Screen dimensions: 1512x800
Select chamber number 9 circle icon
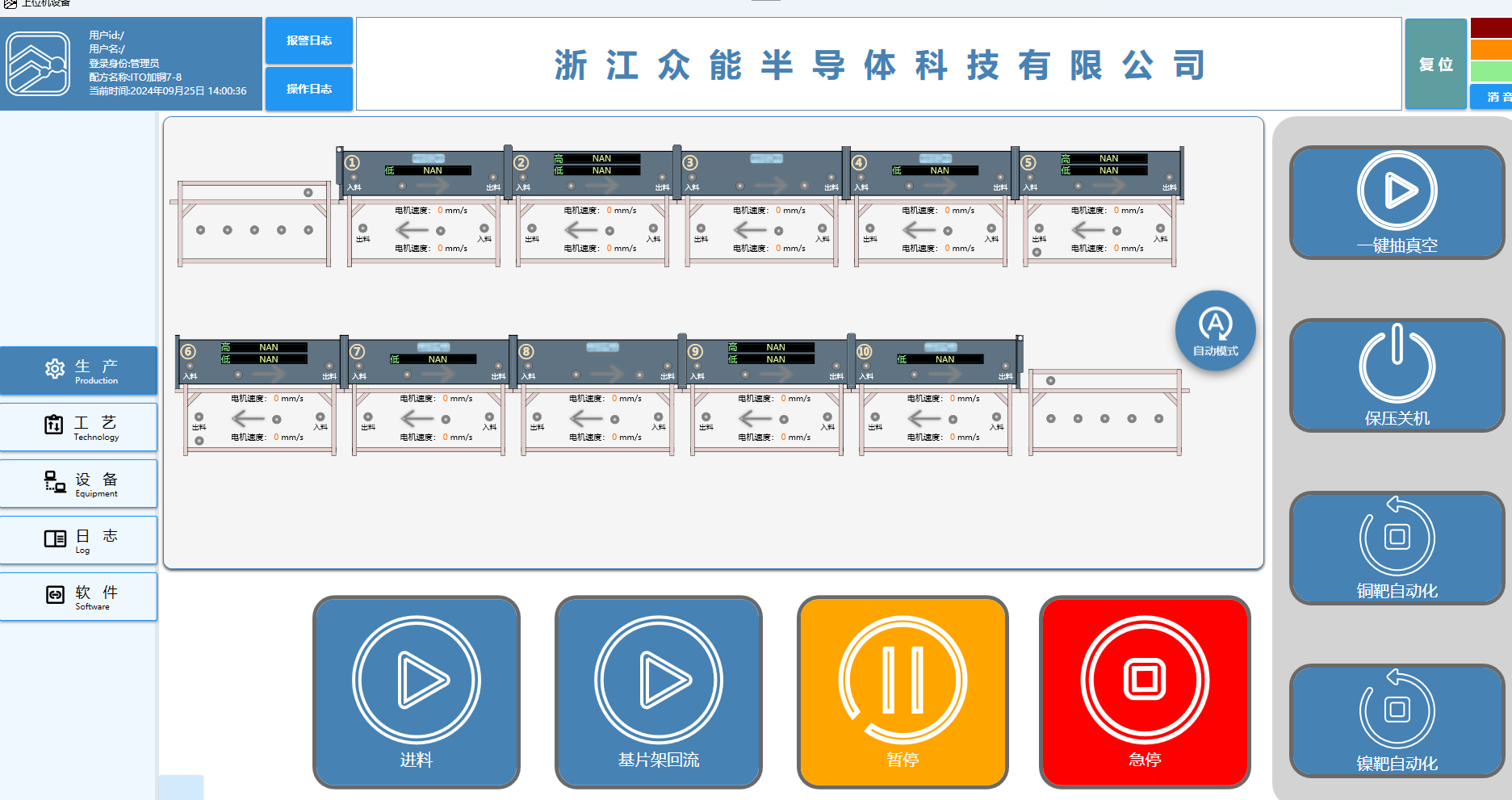pos(695,351)
